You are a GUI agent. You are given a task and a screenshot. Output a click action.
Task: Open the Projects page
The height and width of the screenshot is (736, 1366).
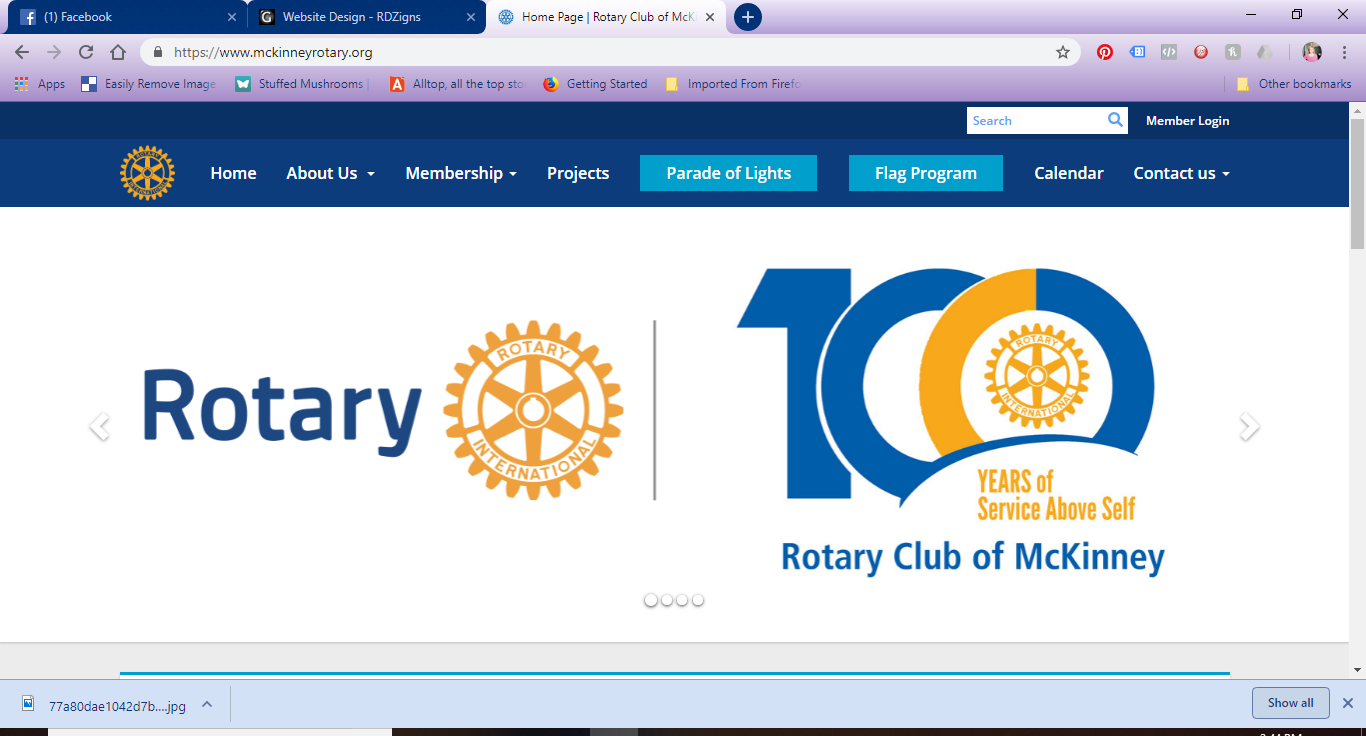click(x=578, y=173)
